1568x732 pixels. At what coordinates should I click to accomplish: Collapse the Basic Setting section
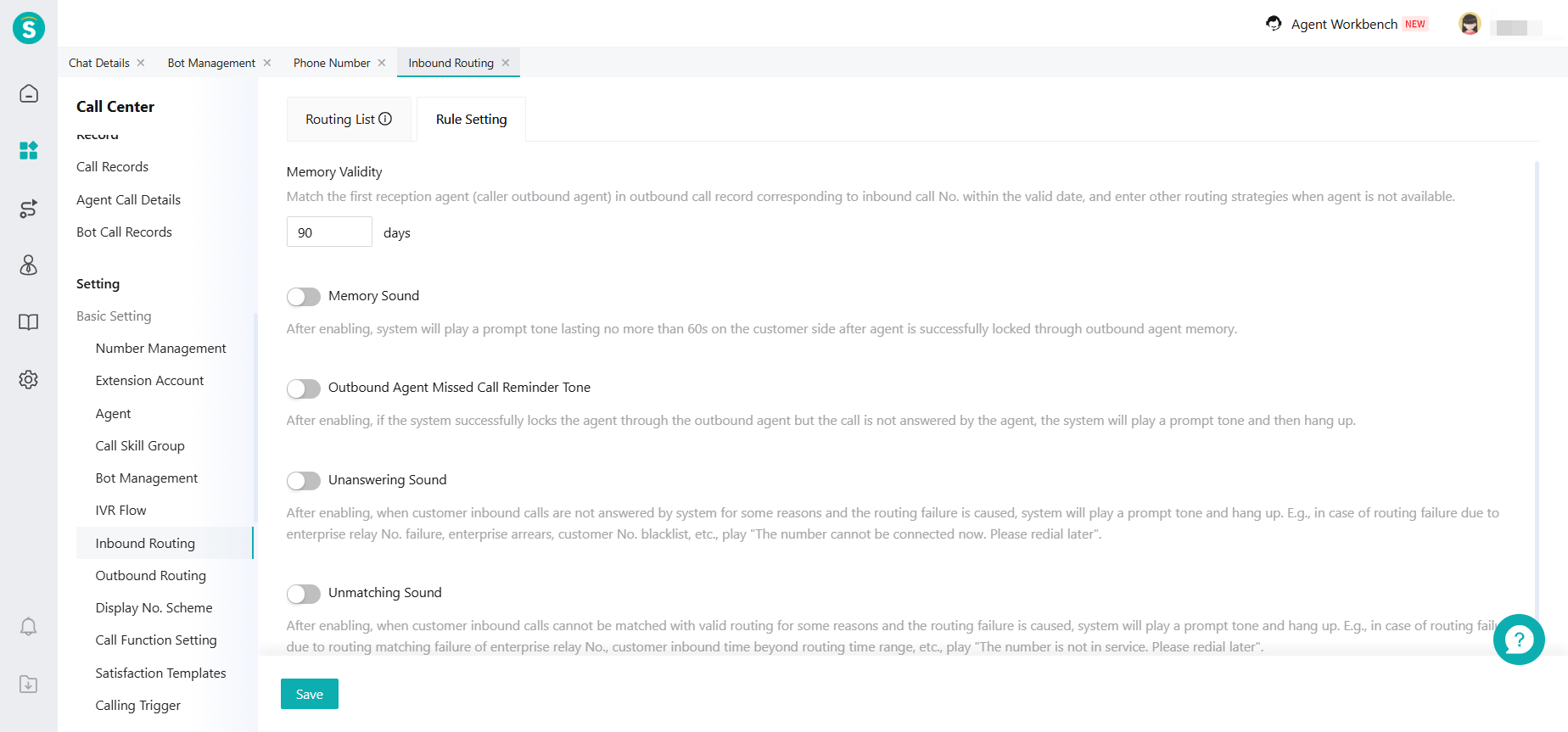pyautogui.click(x=114, y=316)
